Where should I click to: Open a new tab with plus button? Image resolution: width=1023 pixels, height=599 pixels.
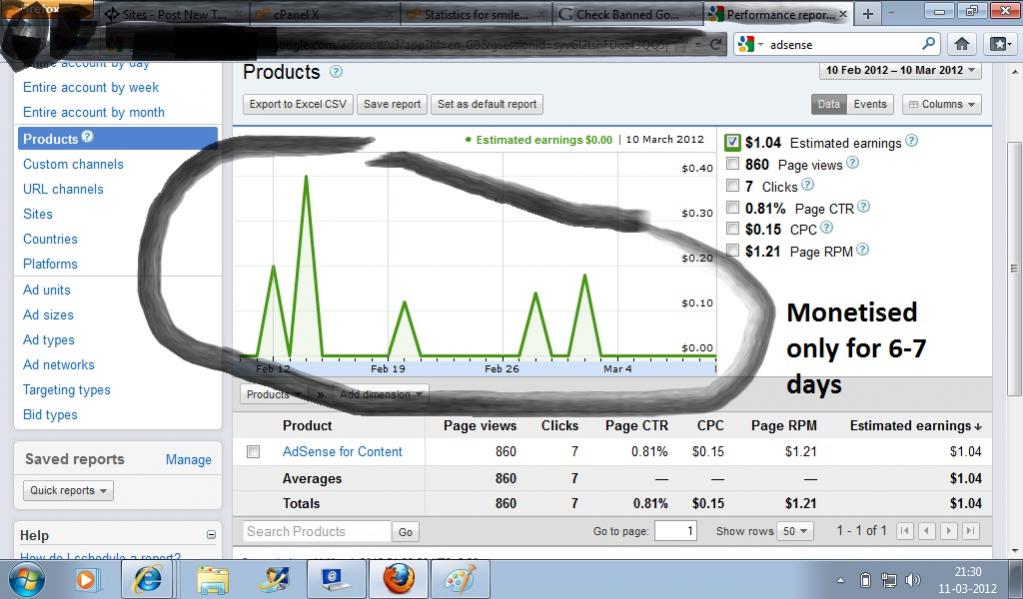868,14
